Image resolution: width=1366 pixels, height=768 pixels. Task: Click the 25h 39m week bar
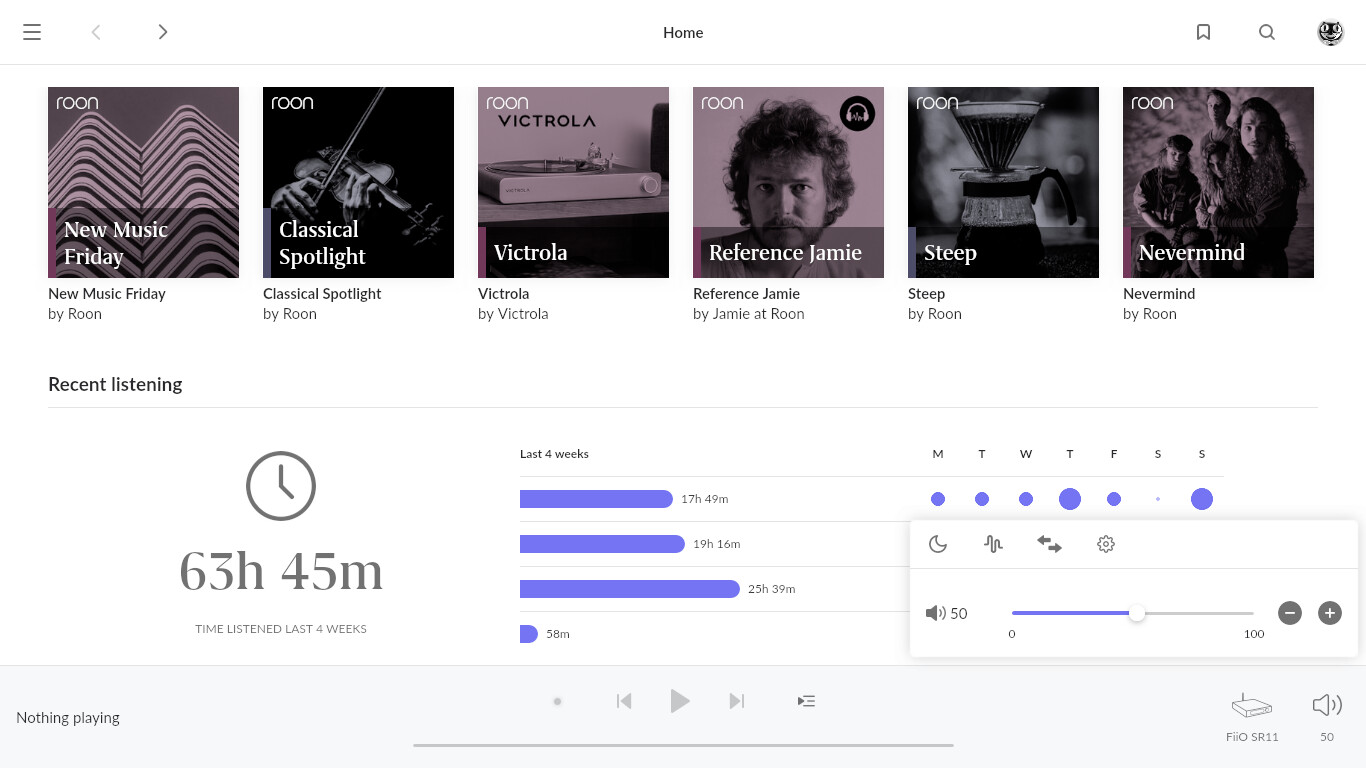(x=630, y=589)
